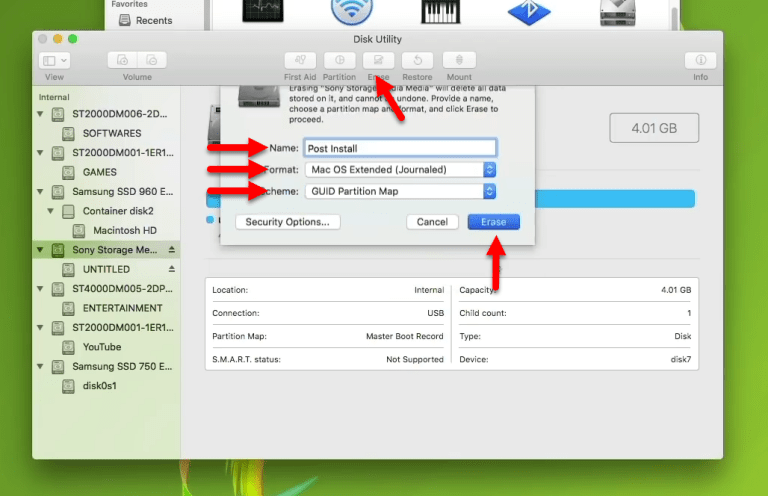Select the ST2000DM006-2D disk icon
This screenshot has height=496, width=768.
point(58,114)
